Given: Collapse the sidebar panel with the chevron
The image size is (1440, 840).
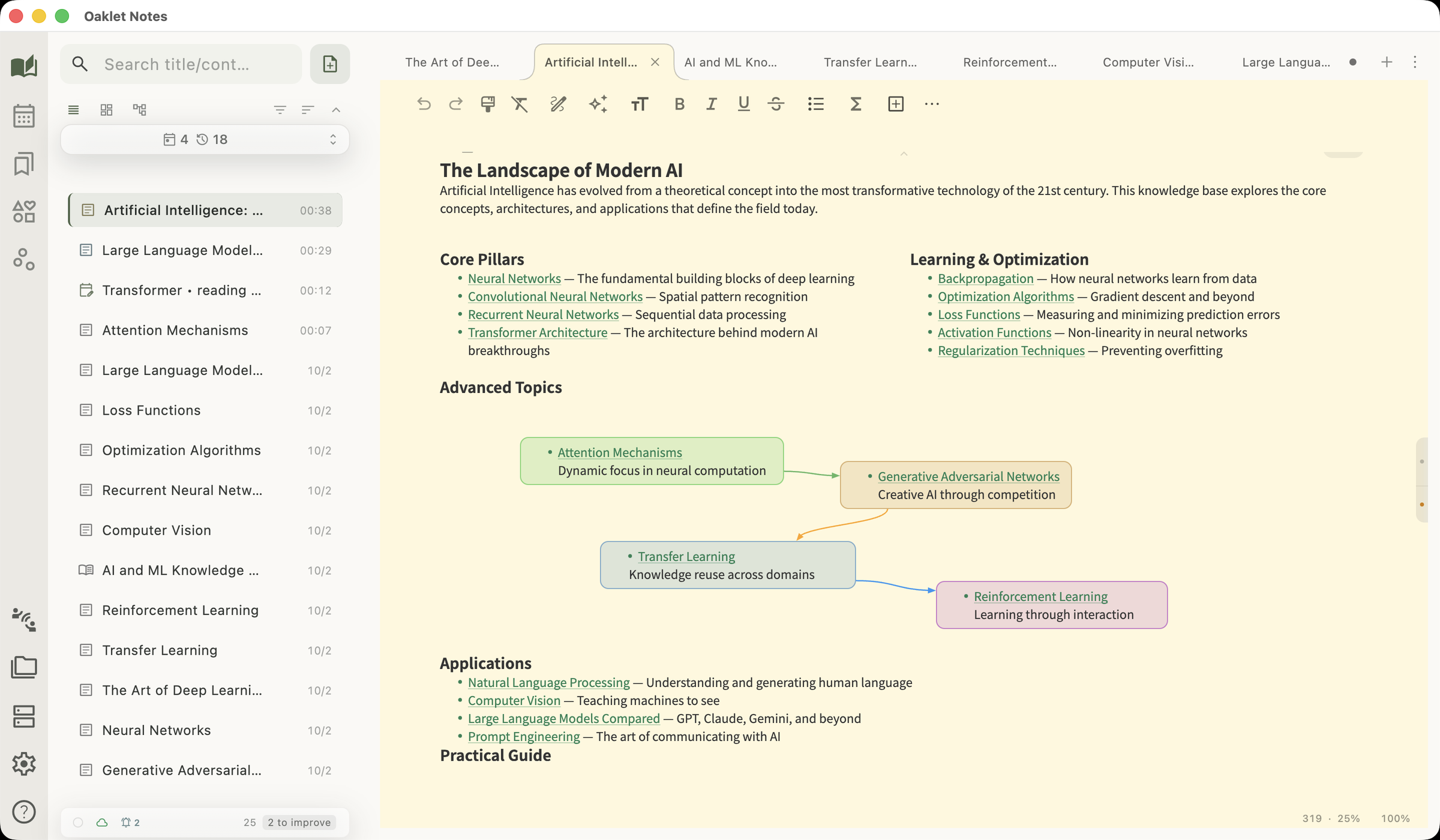Looking at the screenshot, I should 336,109.
